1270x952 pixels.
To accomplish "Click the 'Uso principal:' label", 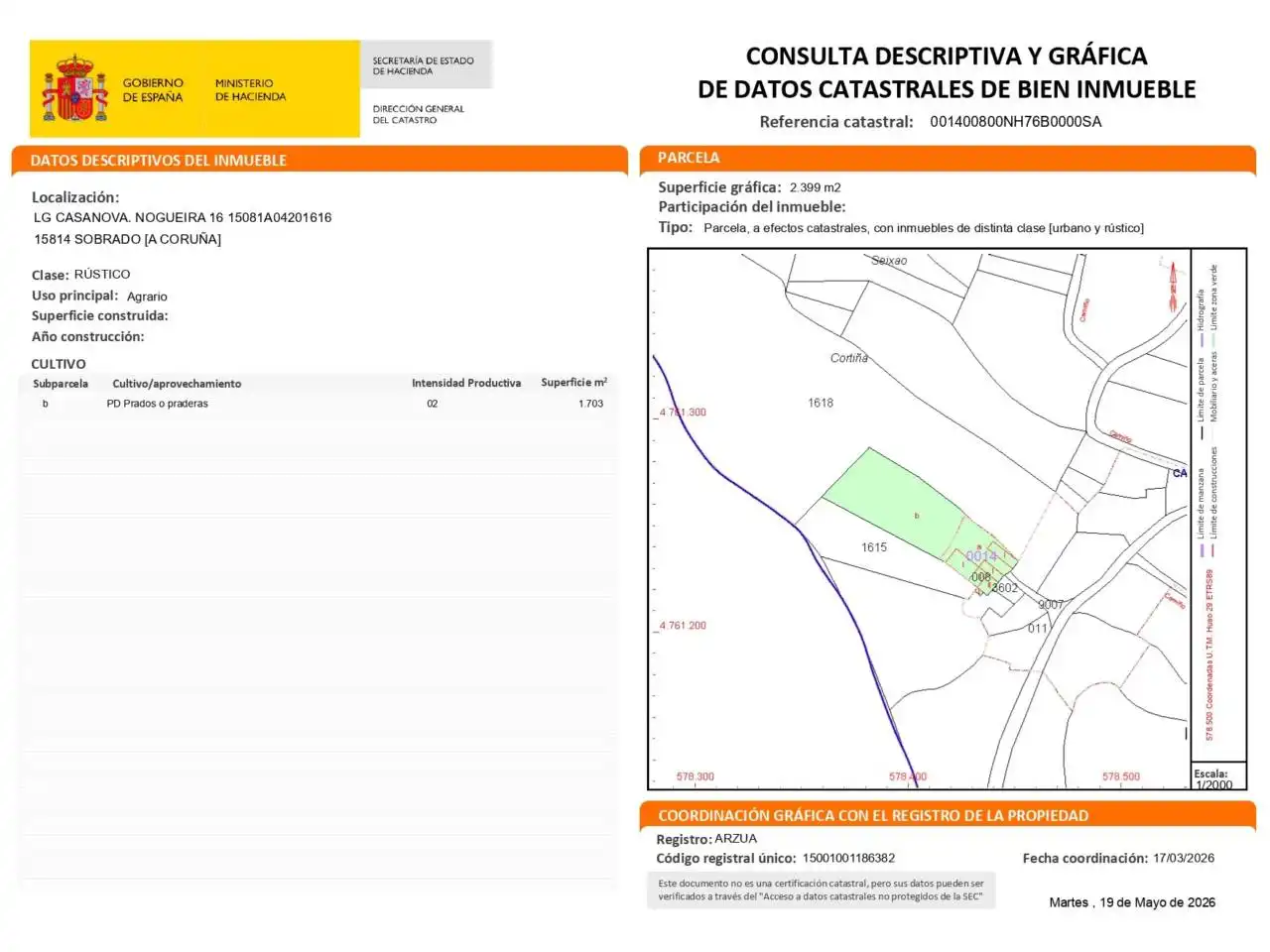I will pyautogui.click(x=74, y=296).
